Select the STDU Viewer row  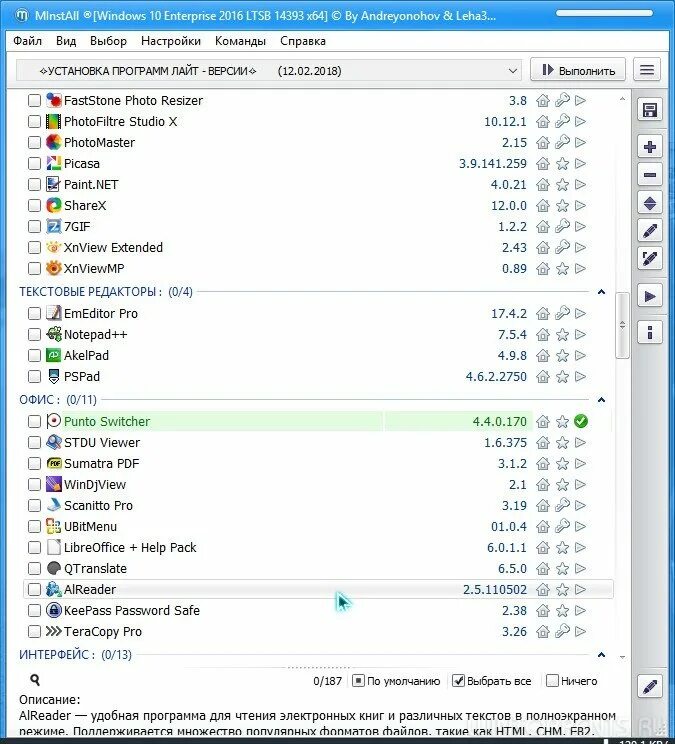(x=318, y=443)
